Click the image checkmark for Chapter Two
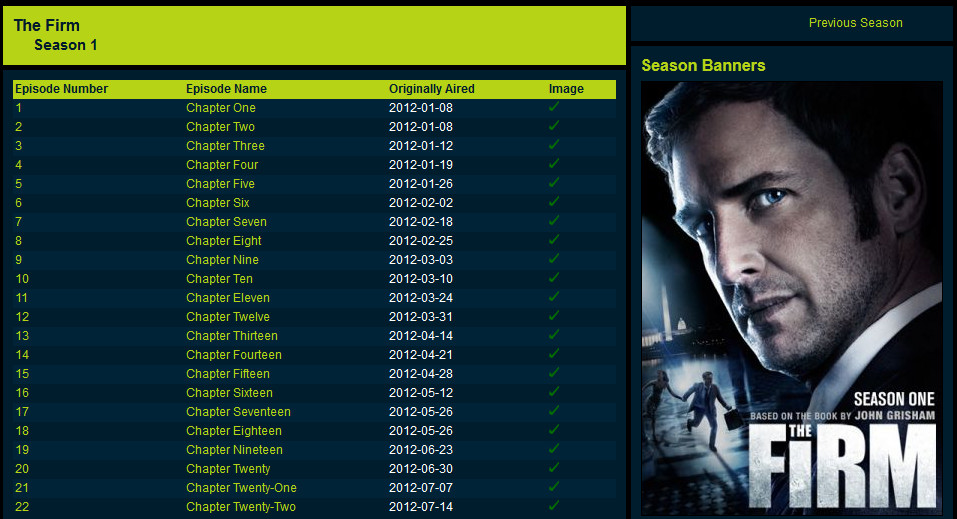The height and width of the screenshot is (519, 957). pyautogui.click(x=554, y=126)
